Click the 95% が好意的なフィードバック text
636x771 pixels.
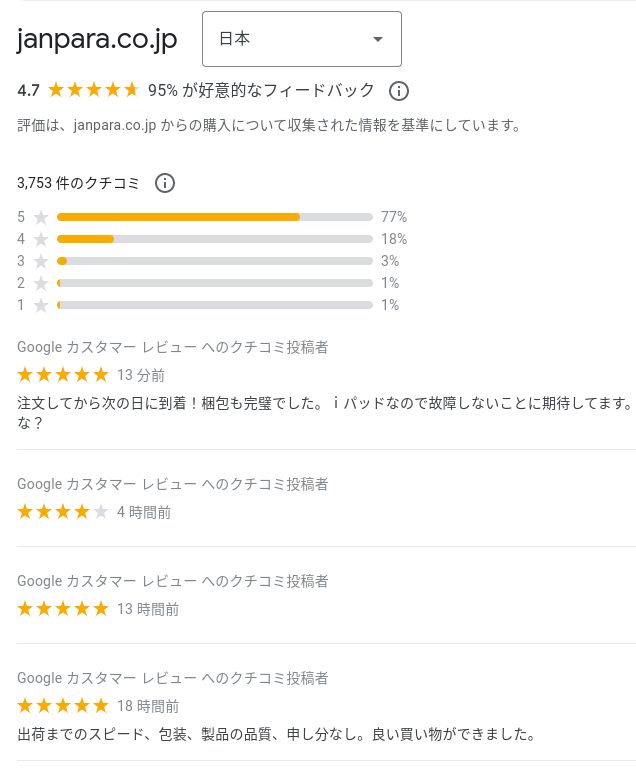261,90
